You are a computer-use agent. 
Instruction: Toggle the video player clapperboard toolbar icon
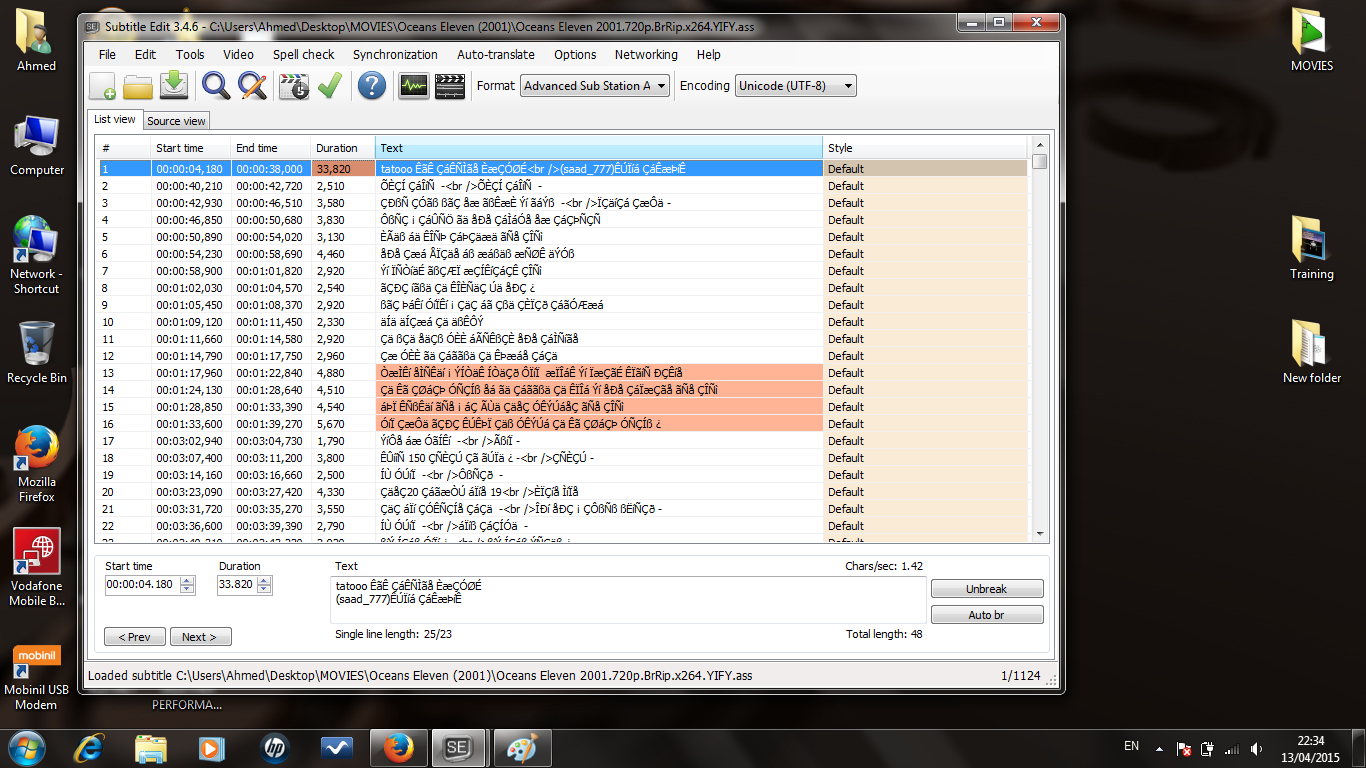pos(450,86)
